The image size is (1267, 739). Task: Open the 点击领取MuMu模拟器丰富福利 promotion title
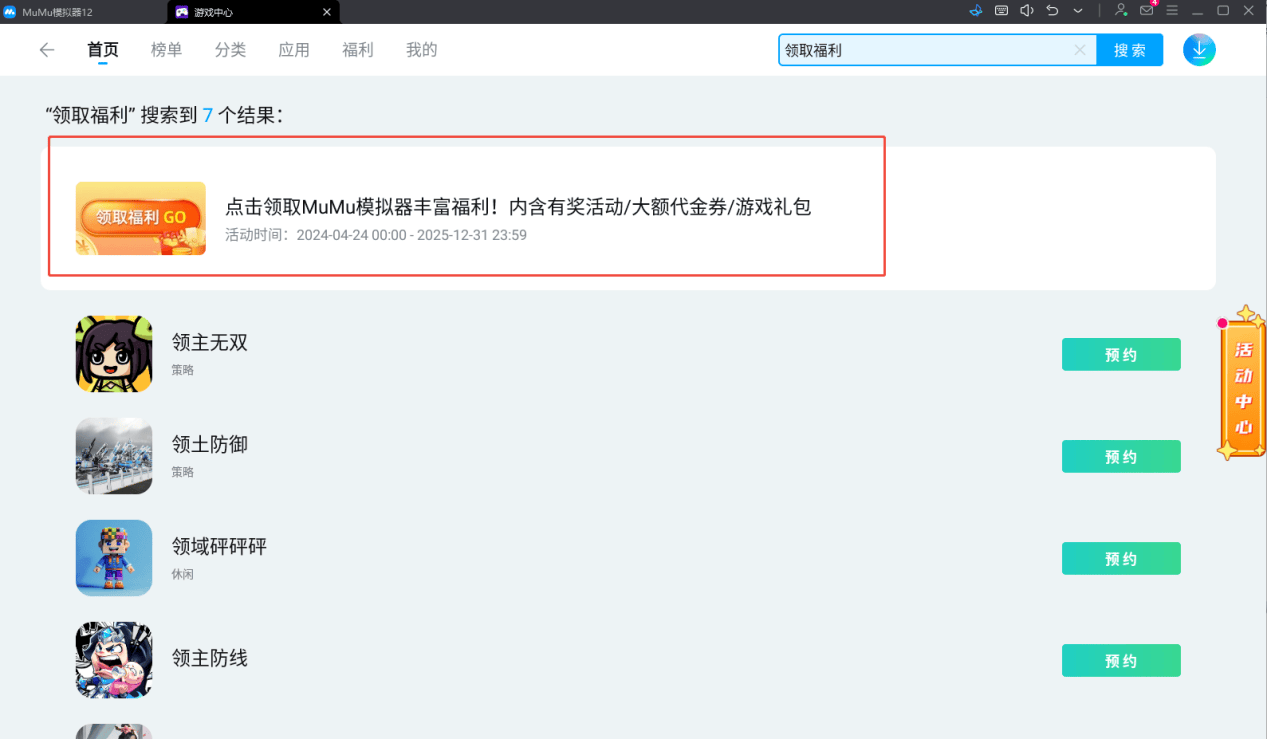click(518, 207)
